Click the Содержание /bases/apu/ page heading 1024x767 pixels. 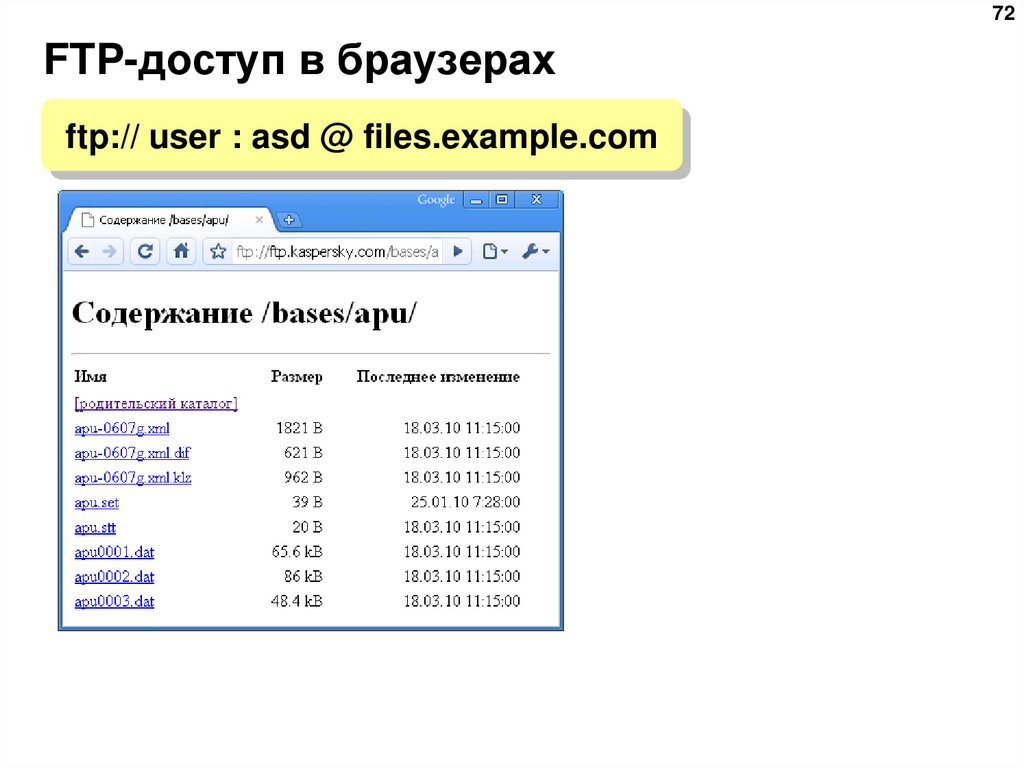tap(244, 314)
